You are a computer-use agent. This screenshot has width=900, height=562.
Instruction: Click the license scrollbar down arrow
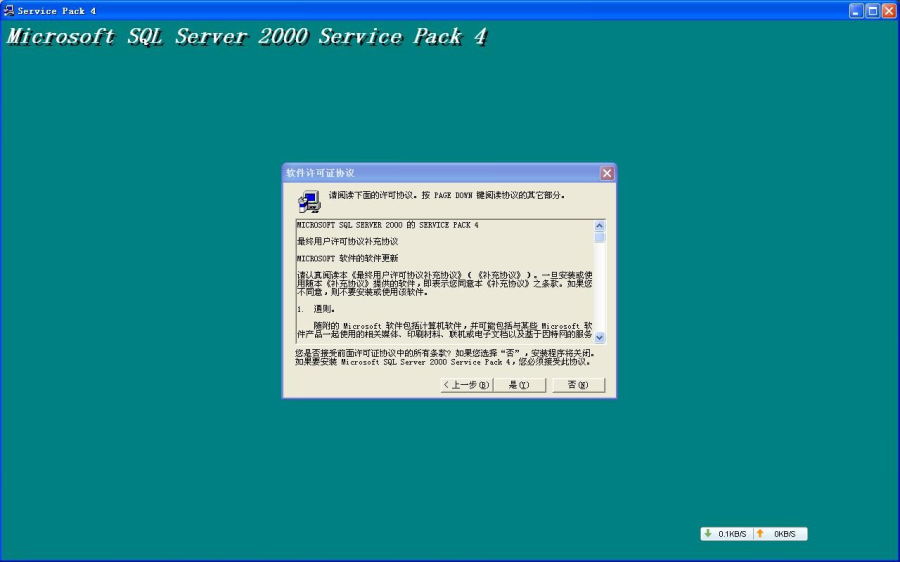click(x=600, y=338)
